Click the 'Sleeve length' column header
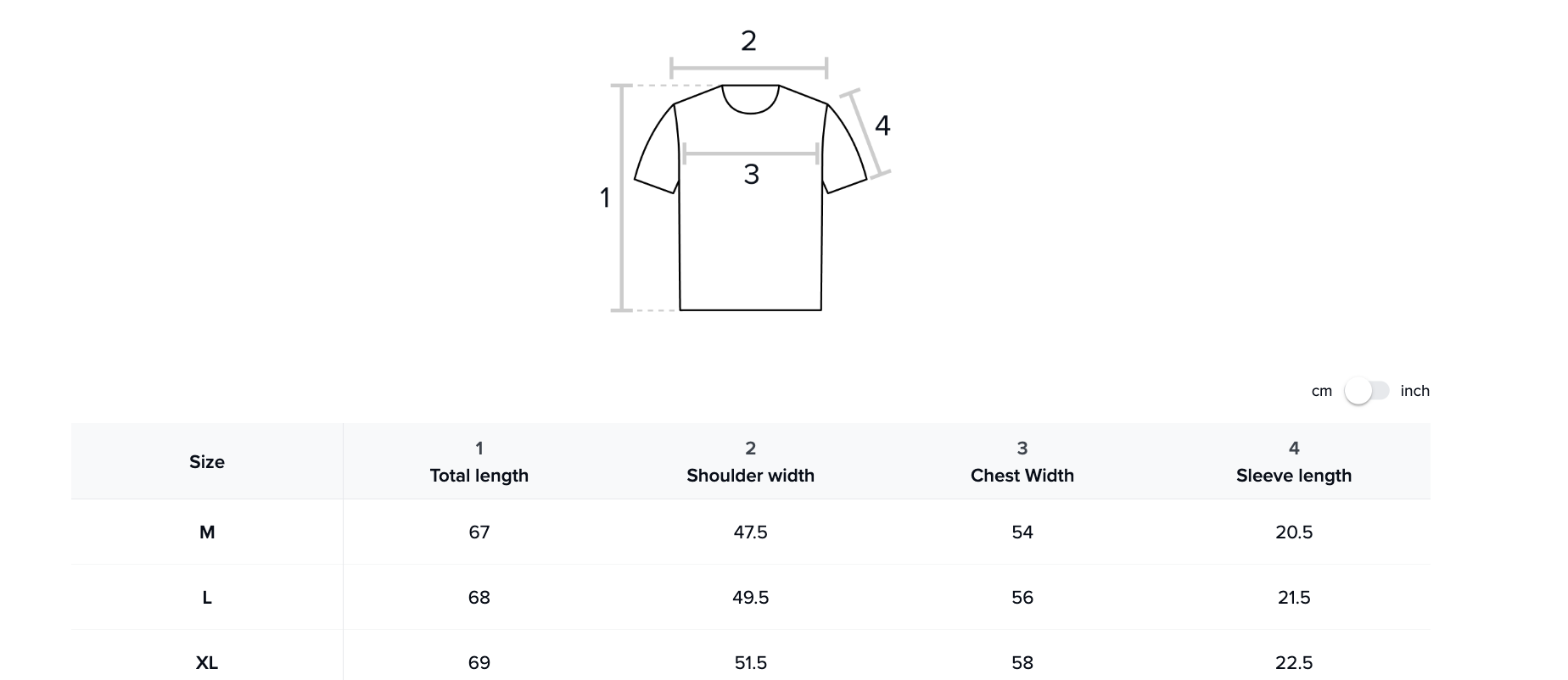The height and width of the screenshot is (680, 1568). pos(1293,476)
